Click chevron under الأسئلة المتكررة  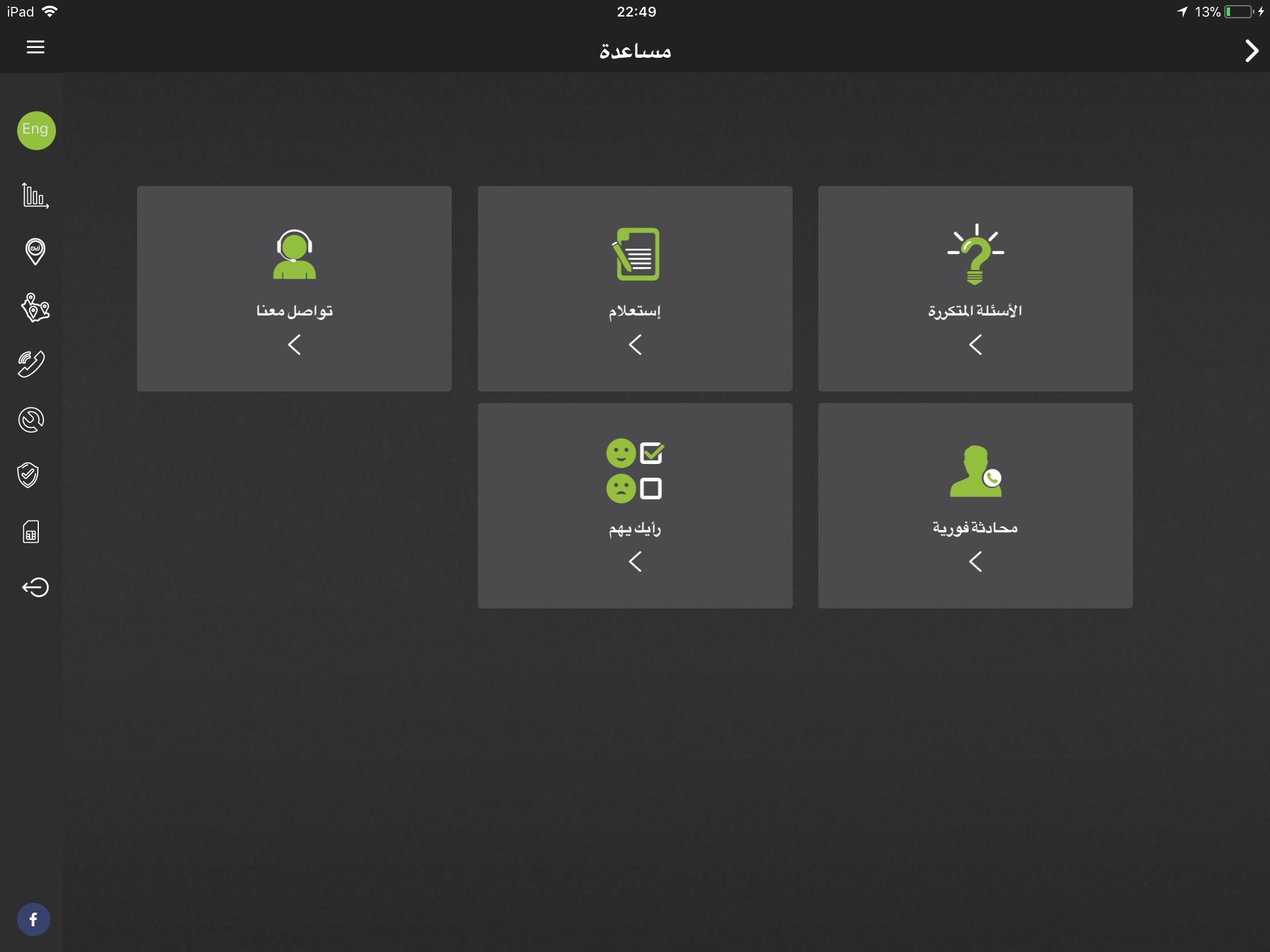[975, 345]
